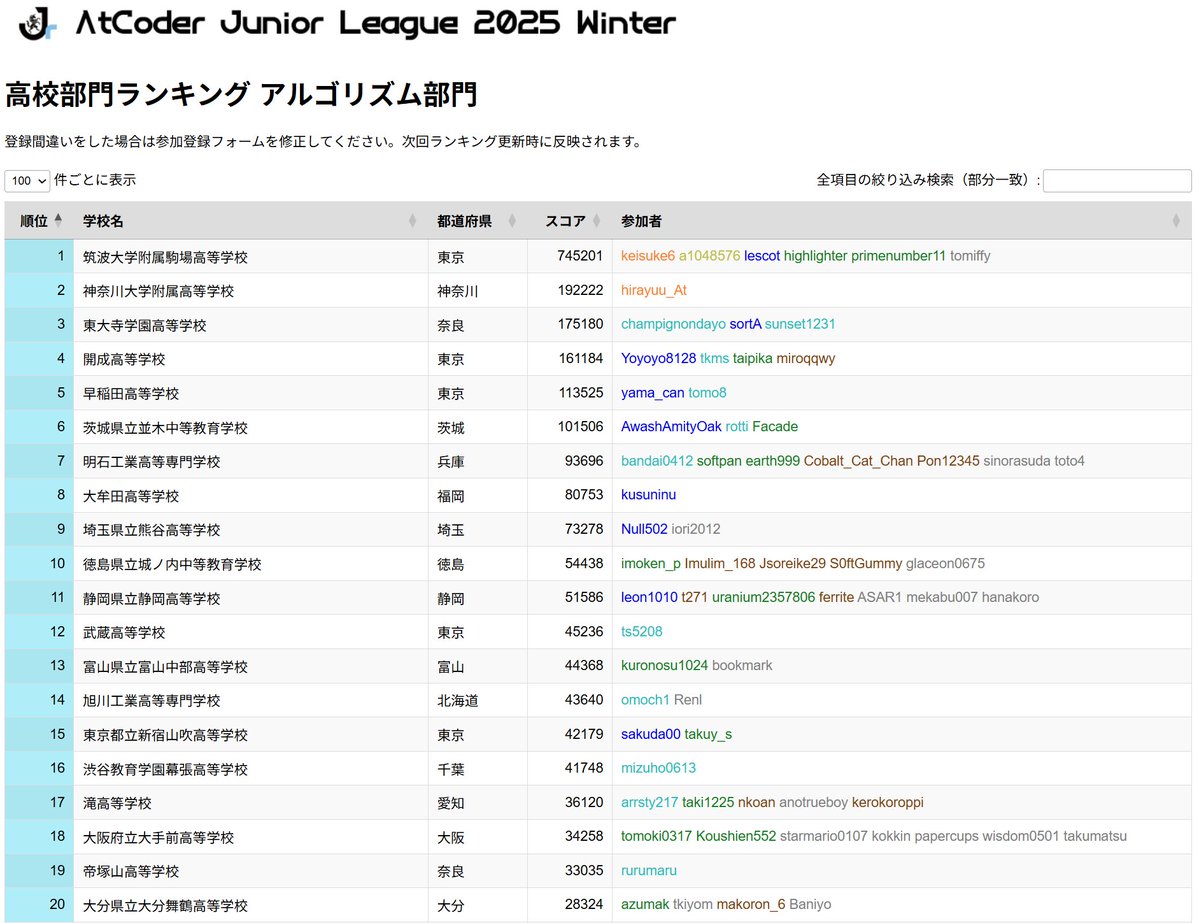This screenshot has width=1199, height=923.
Task: Open user primenumber11 profile link
Action: click(898, 256)
